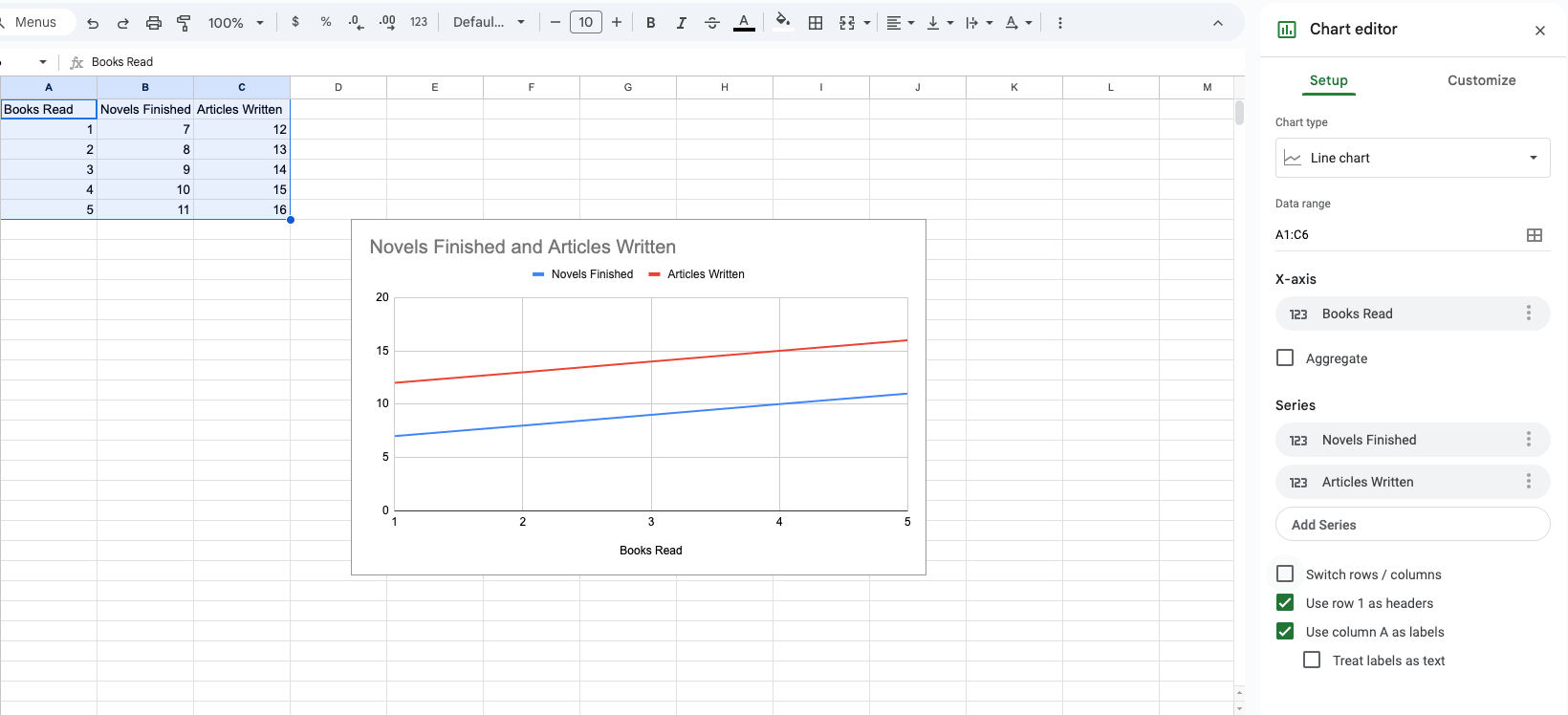Open horizontal align options
The image size is (1568, 715).
point(900,23)
